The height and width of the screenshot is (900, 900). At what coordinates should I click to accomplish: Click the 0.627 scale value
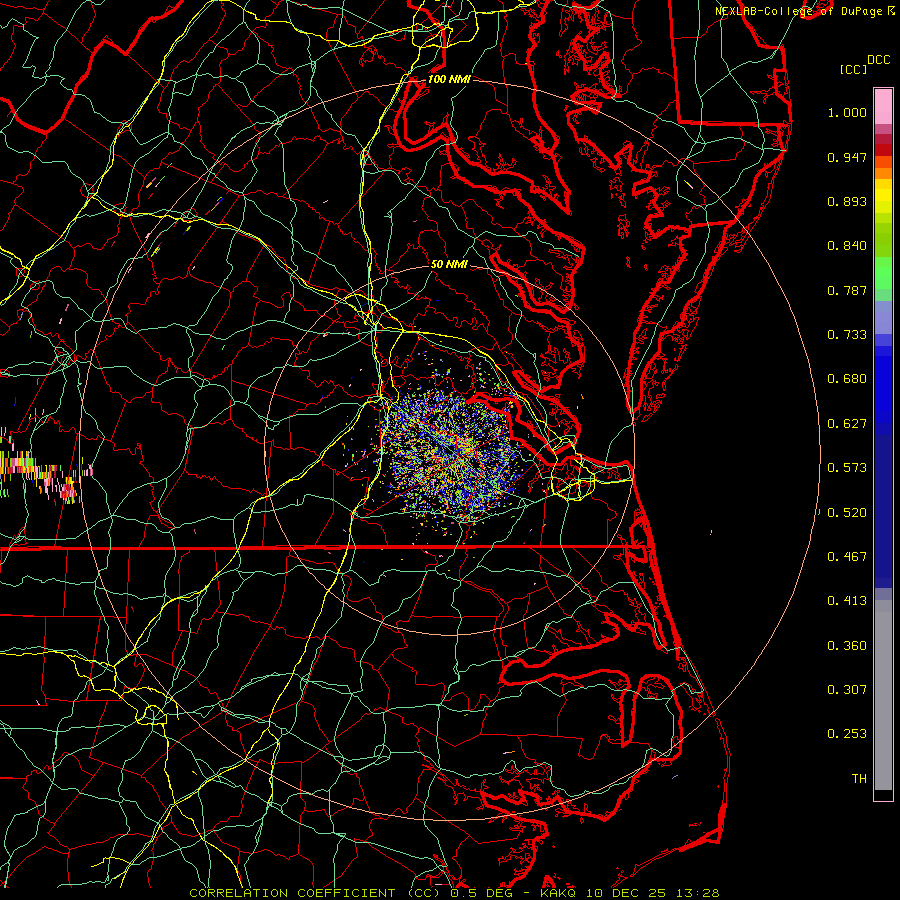pyautogui.click(x=847, y=424)
